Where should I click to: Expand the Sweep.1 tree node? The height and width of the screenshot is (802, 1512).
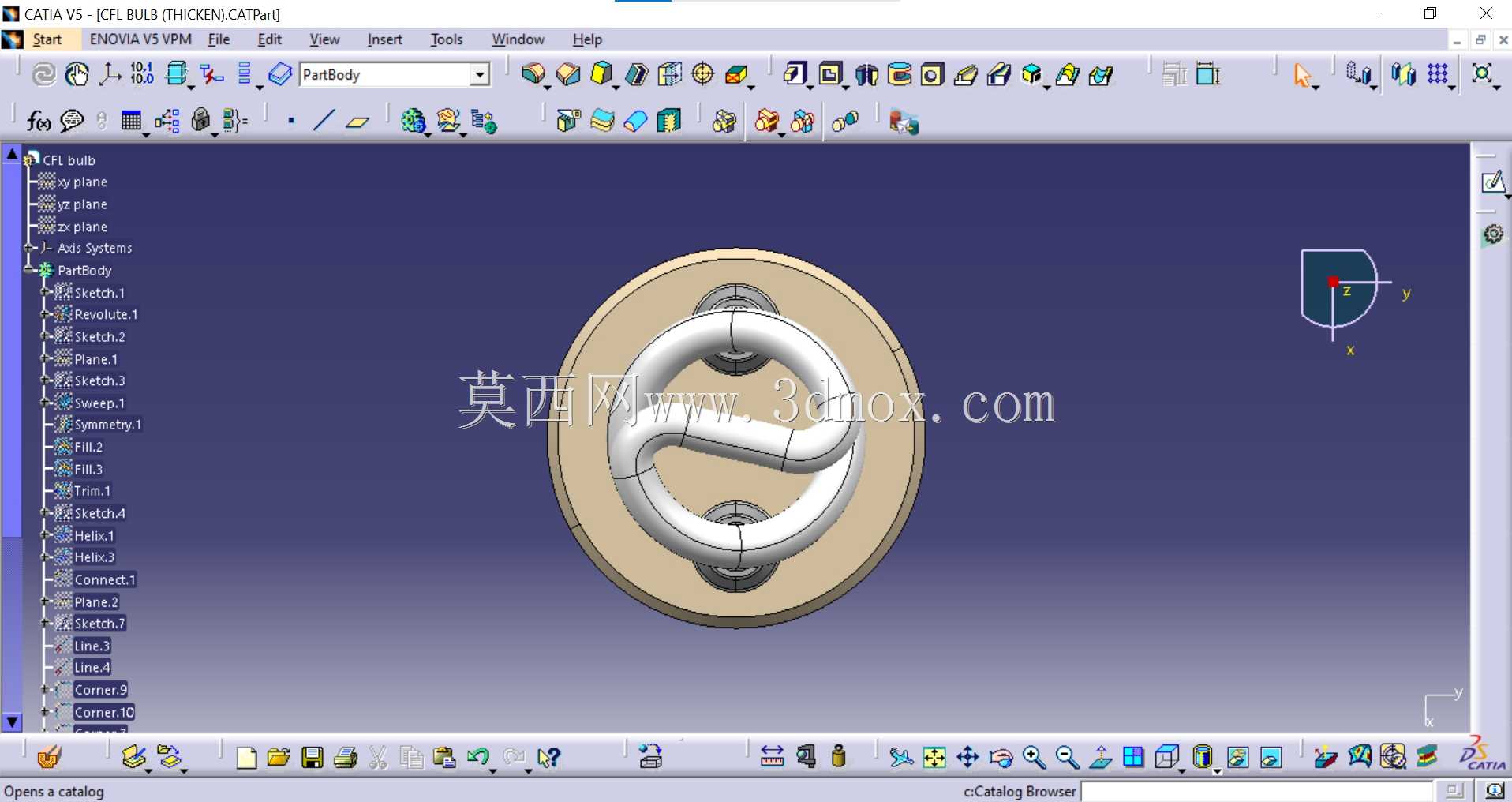coord(46,403)
